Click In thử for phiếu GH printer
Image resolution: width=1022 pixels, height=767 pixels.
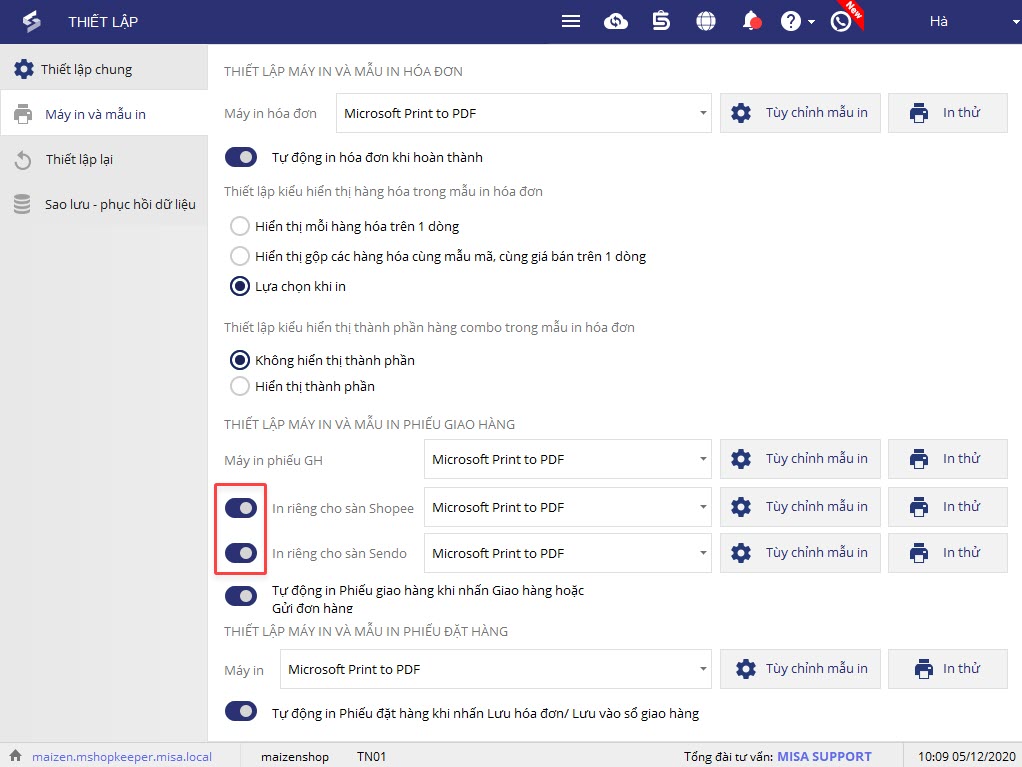[948, 459]
